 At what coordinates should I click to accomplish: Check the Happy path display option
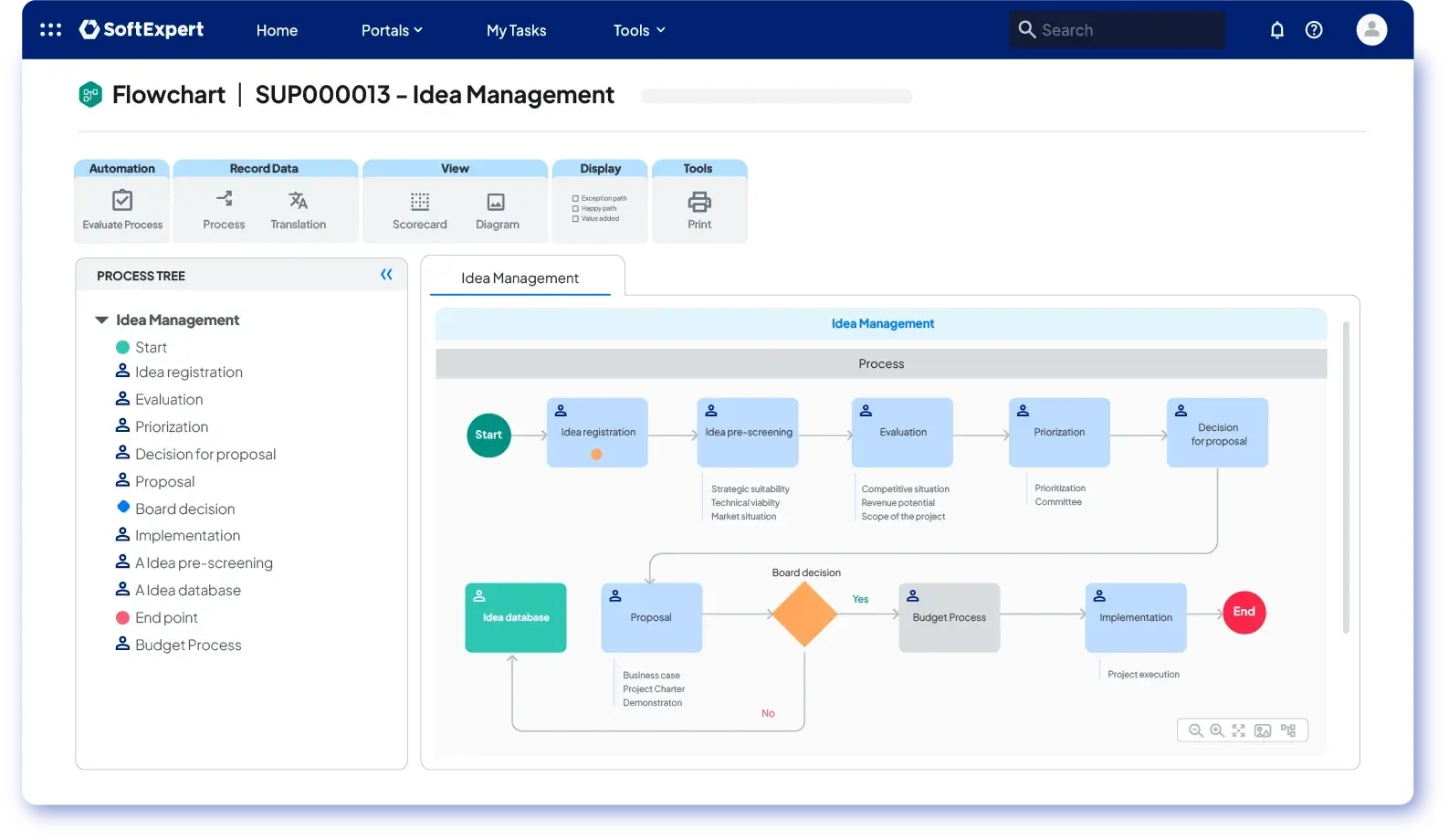click(575, 208)
